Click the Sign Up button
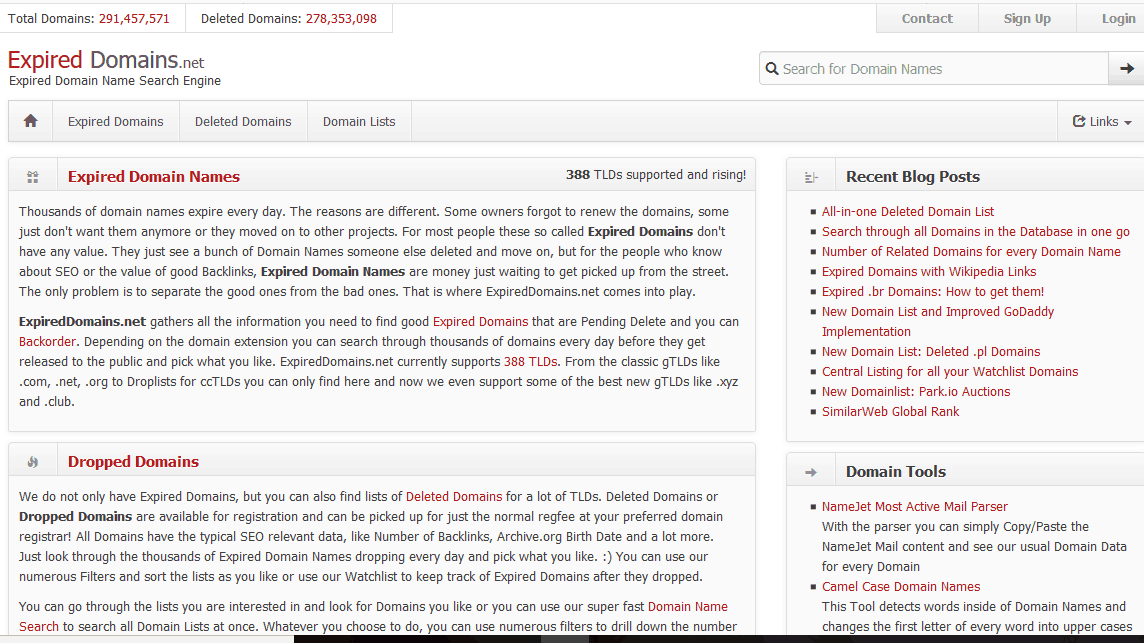Screen dimensions: 1144x643 coord(1027,18)
